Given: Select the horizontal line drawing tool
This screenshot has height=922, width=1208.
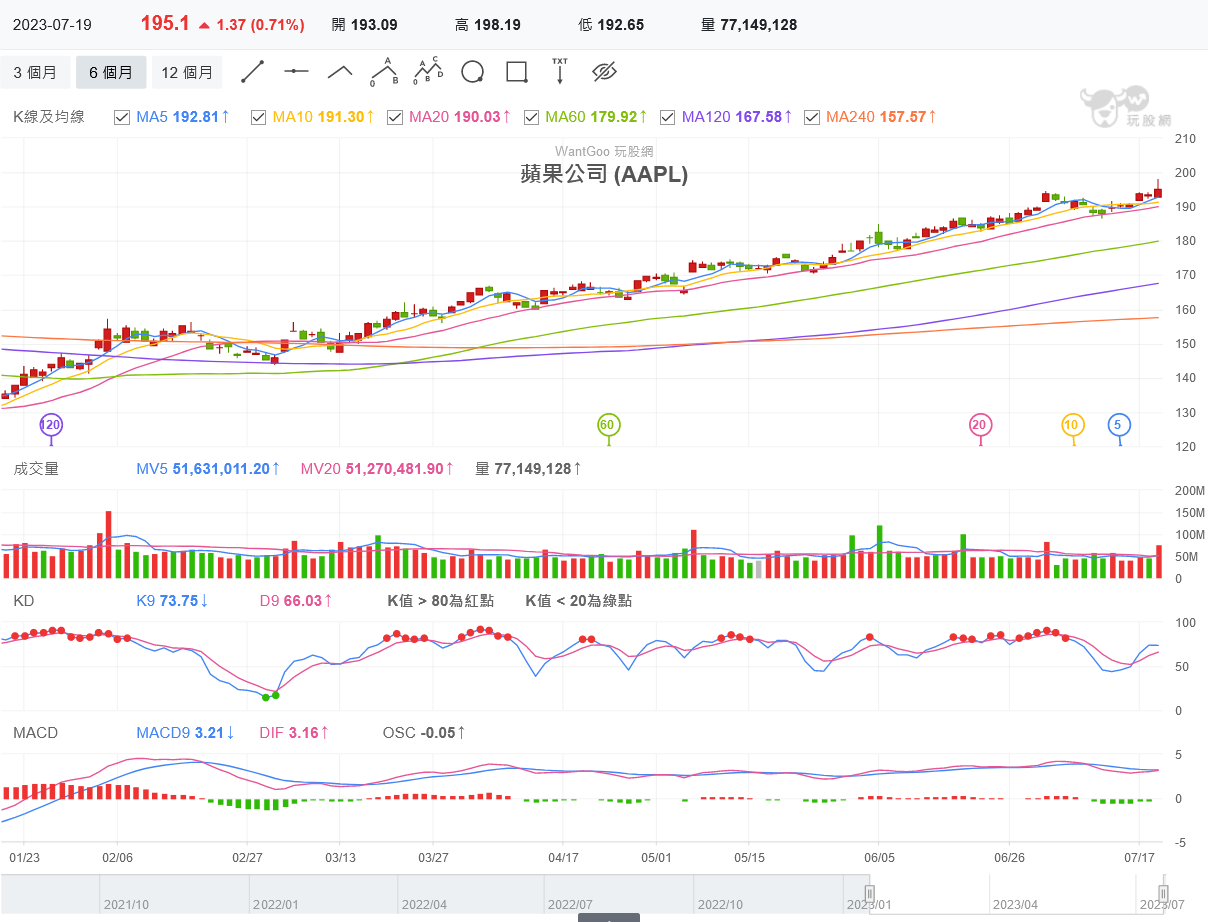Looking at the screenshot, I should [x=296, y=72].
